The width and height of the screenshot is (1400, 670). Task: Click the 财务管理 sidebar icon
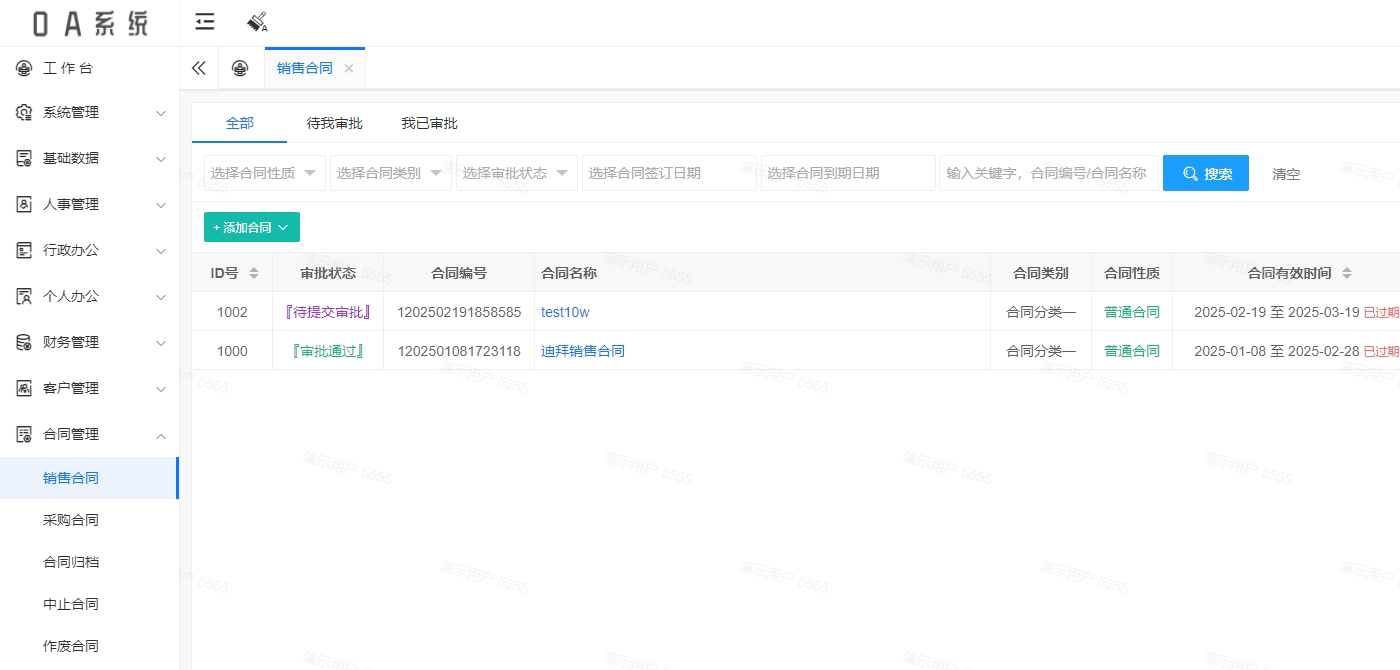25,342
